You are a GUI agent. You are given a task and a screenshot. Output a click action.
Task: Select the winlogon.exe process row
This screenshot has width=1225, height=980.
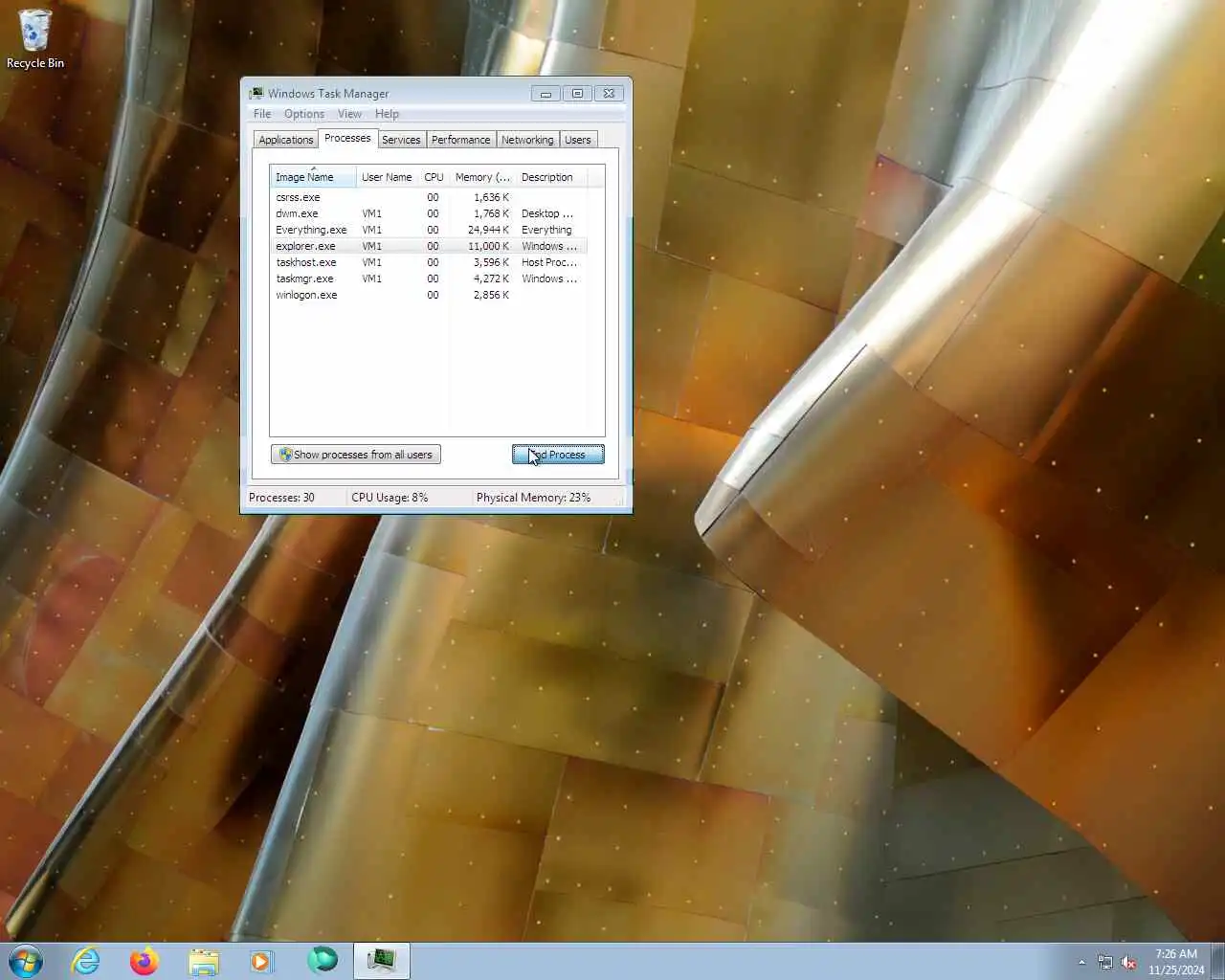429,295
